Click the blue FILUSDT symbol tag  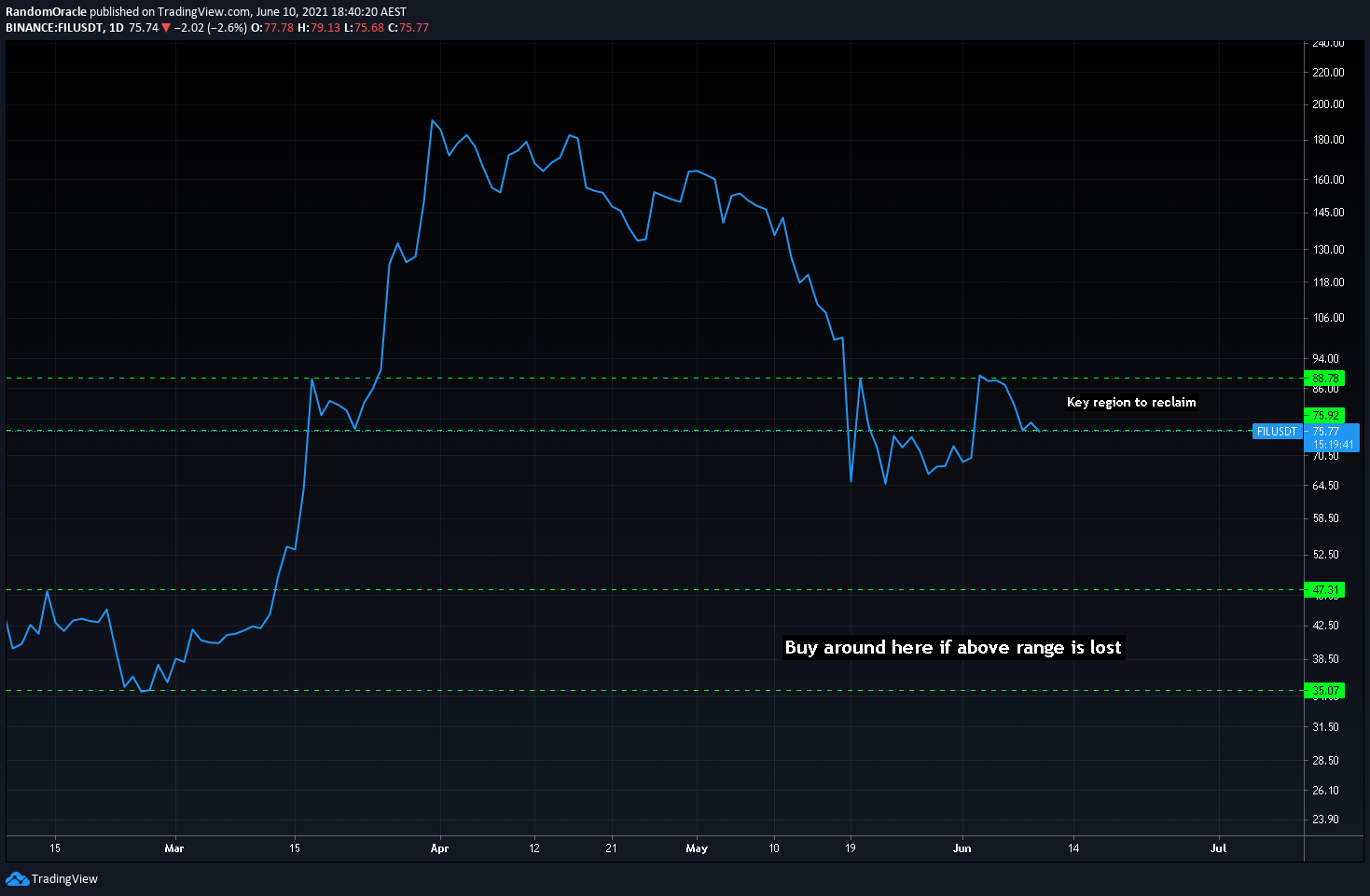(x=1277, y=432)
